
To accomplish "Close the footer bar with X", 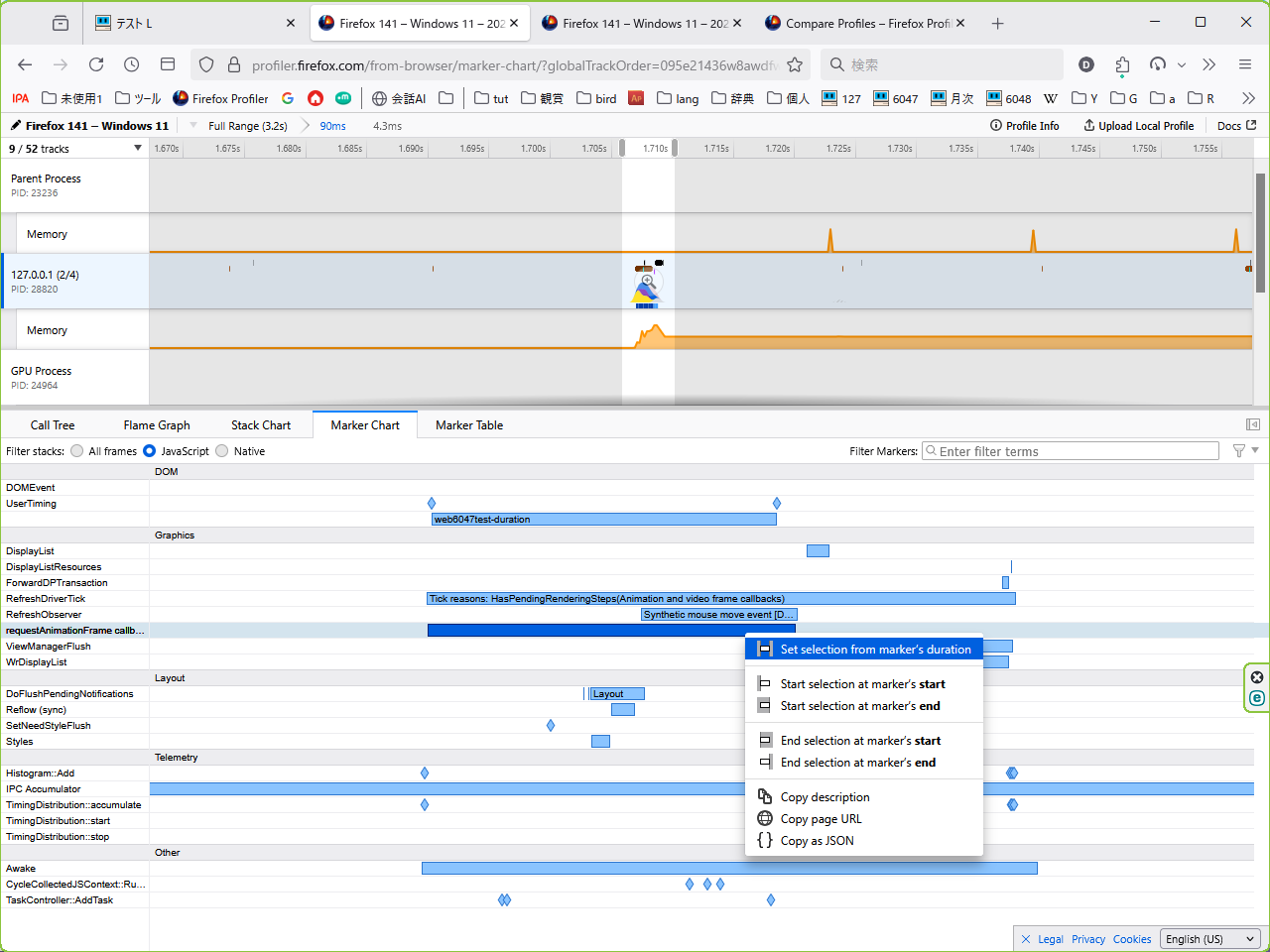I will tap(1026, 939).
